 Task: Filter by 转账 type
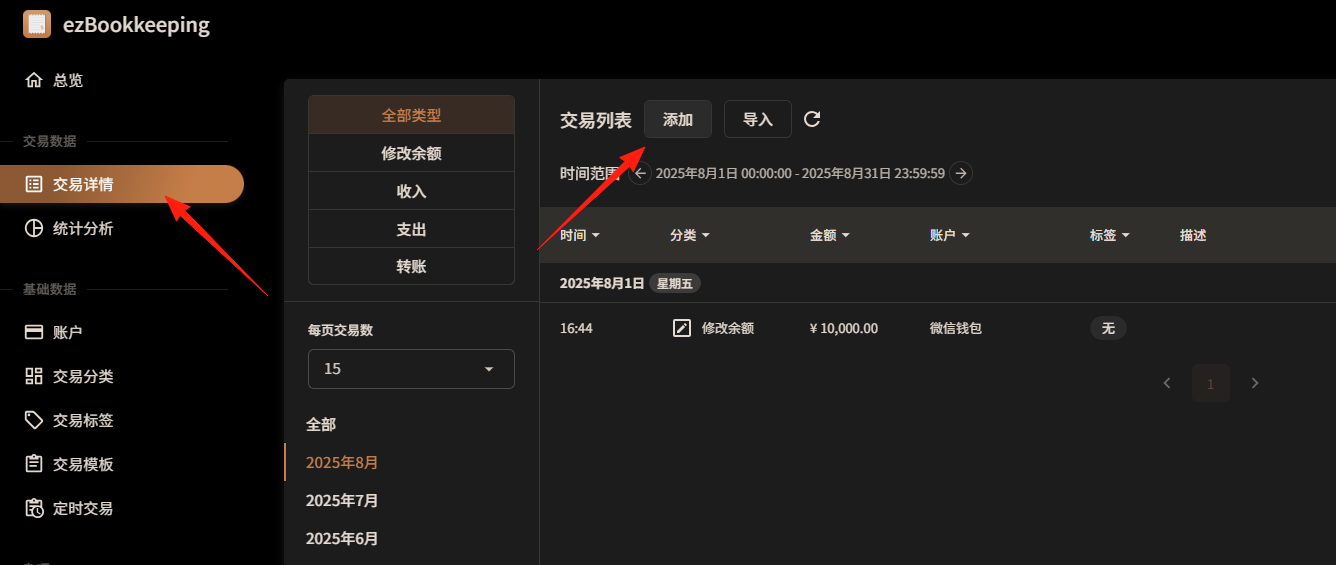pyautogui.click(x=411, y=267)
